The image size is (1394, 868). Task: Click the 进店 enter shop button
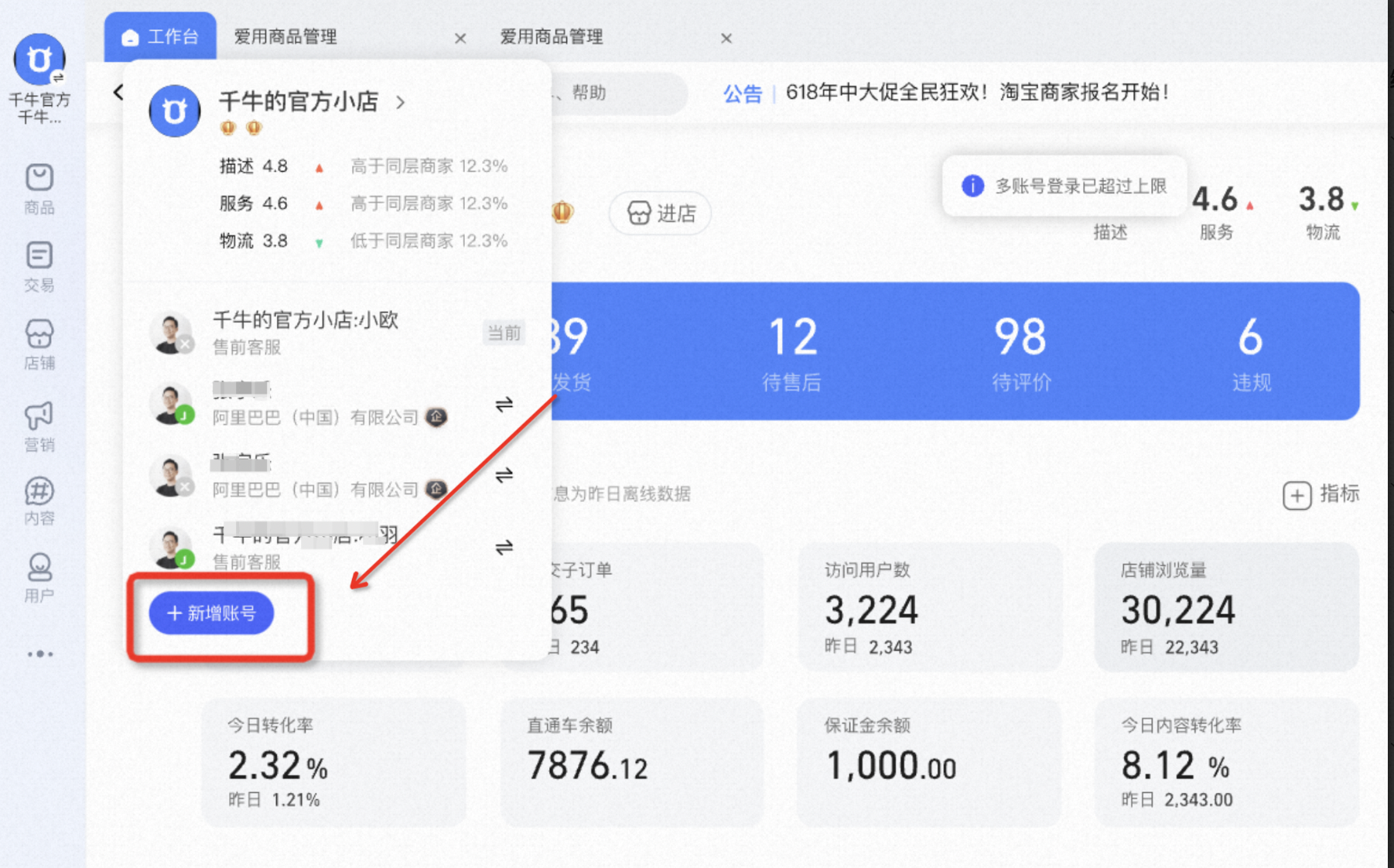[661, 213]
